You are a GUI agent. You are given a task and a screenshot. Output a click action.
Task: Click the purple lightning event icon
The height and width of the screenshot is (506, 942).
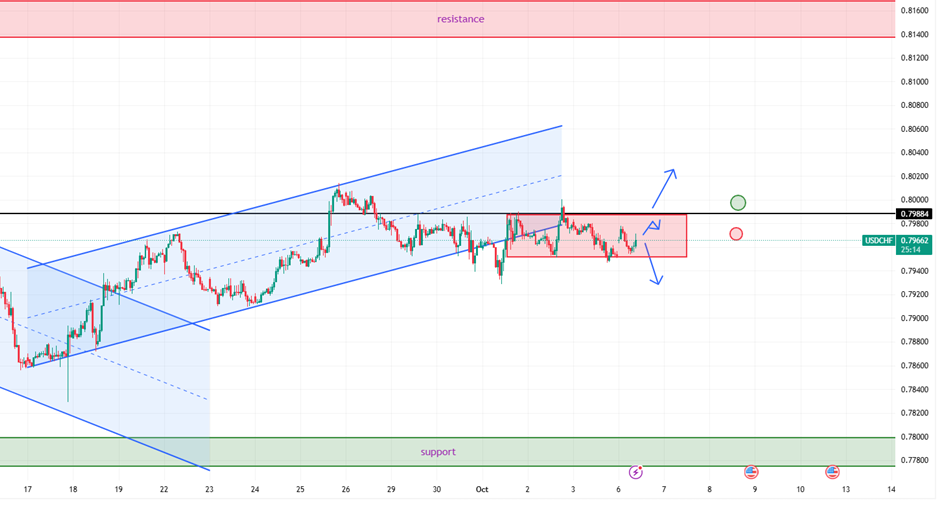tap(635, 472)
